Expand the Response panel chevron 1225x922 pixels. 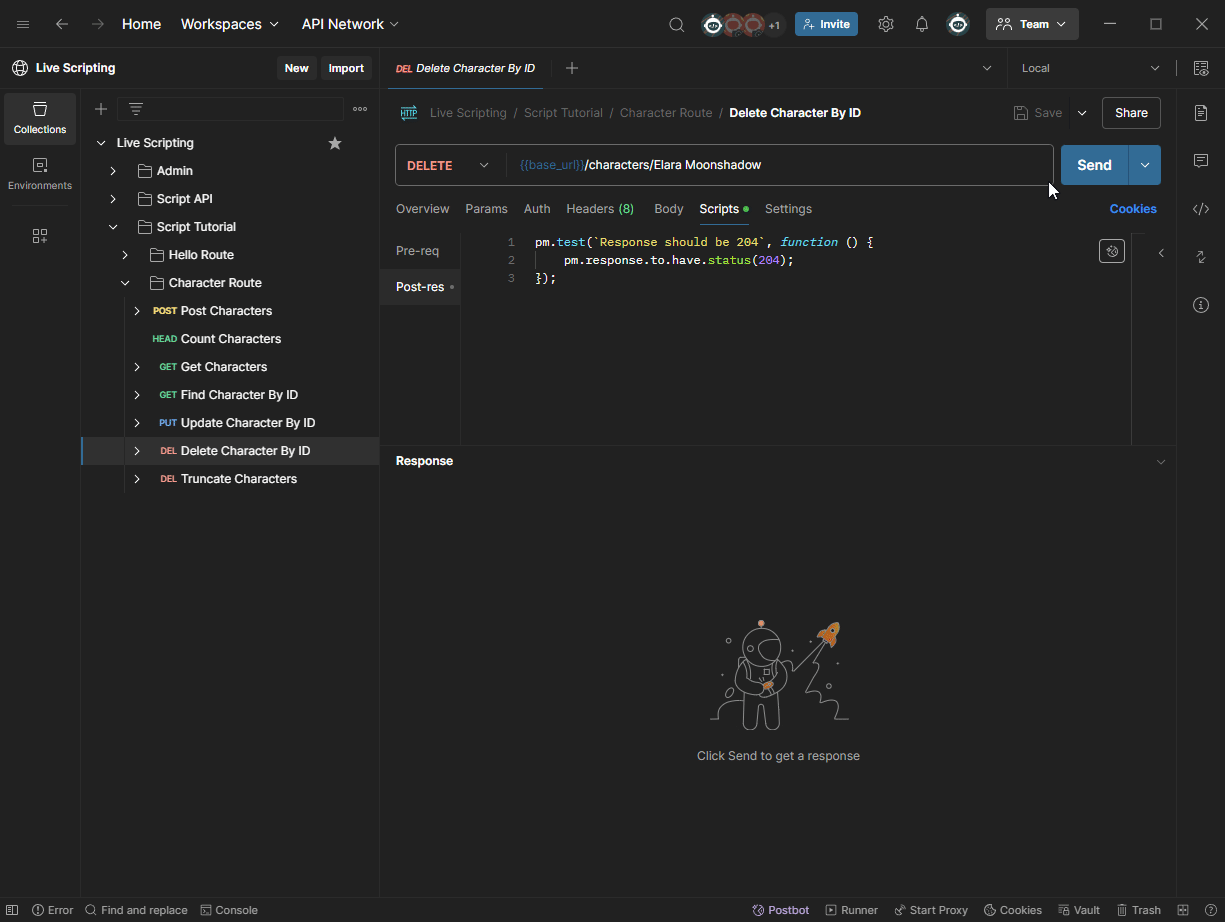pos(1161,461)
